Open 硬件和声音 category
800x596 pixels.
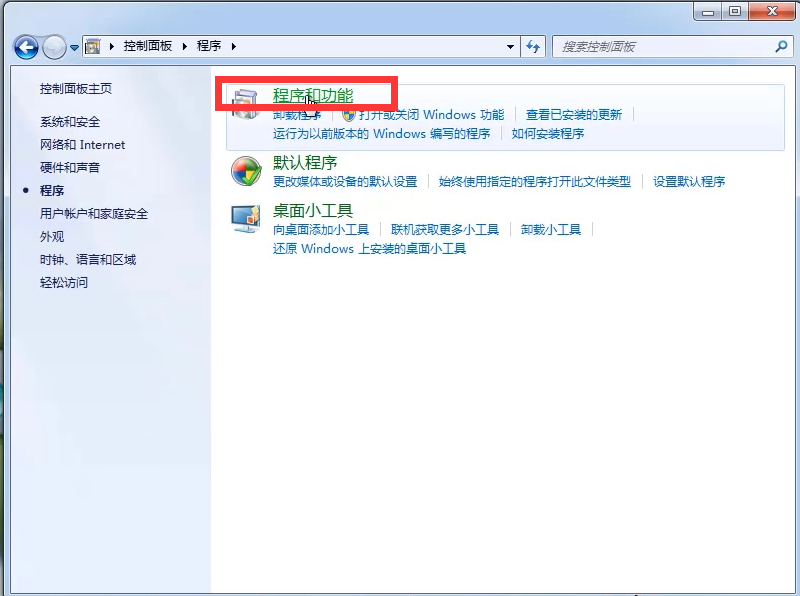coord(70,168)
